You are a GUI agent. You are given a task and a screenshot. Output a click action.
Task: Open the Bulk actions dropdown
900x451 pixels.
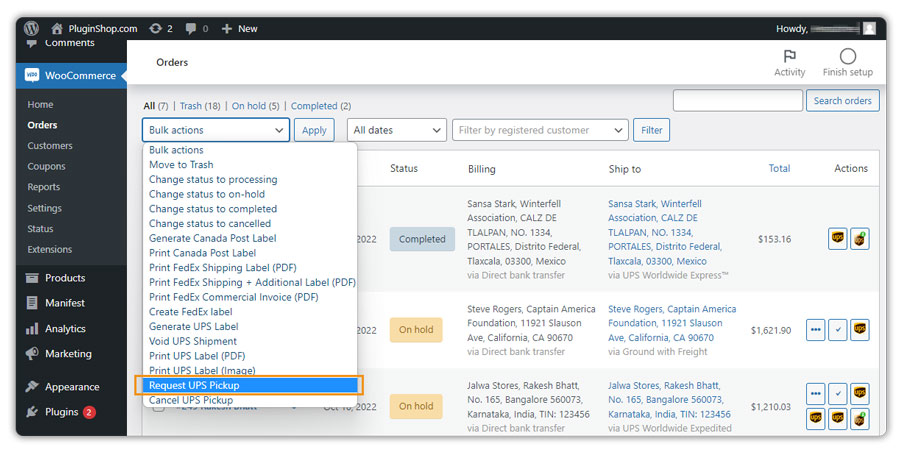[216, 130]
